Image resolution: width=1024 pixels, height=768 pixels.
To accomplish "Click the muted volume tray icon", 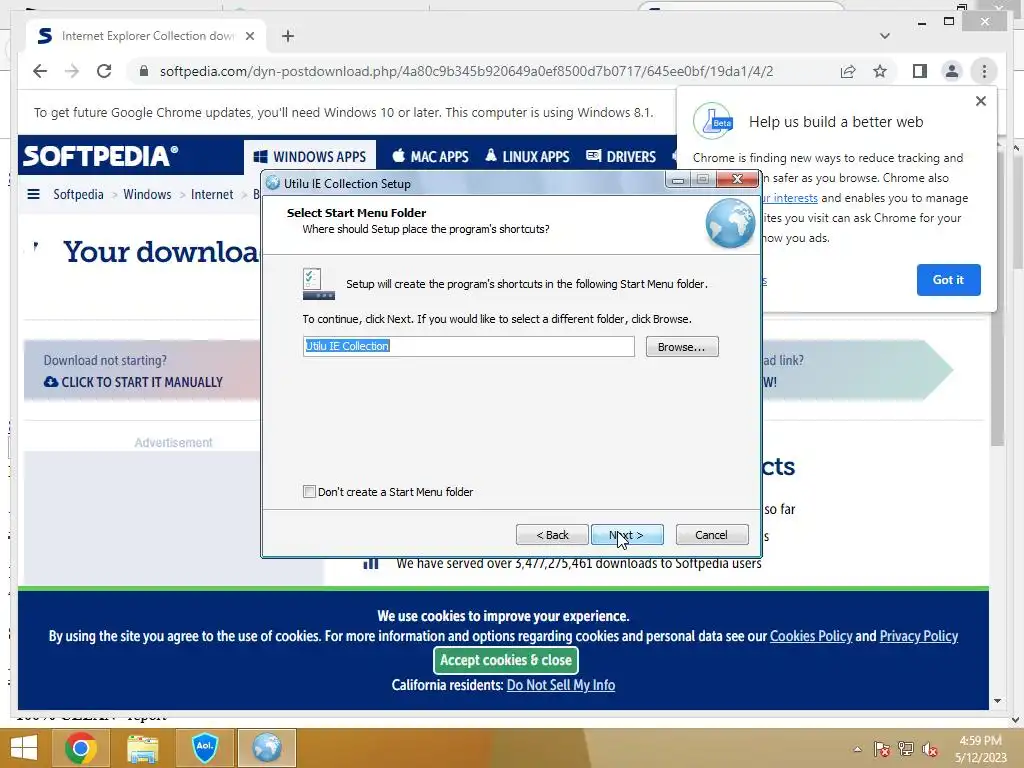I will pos(930,749).
